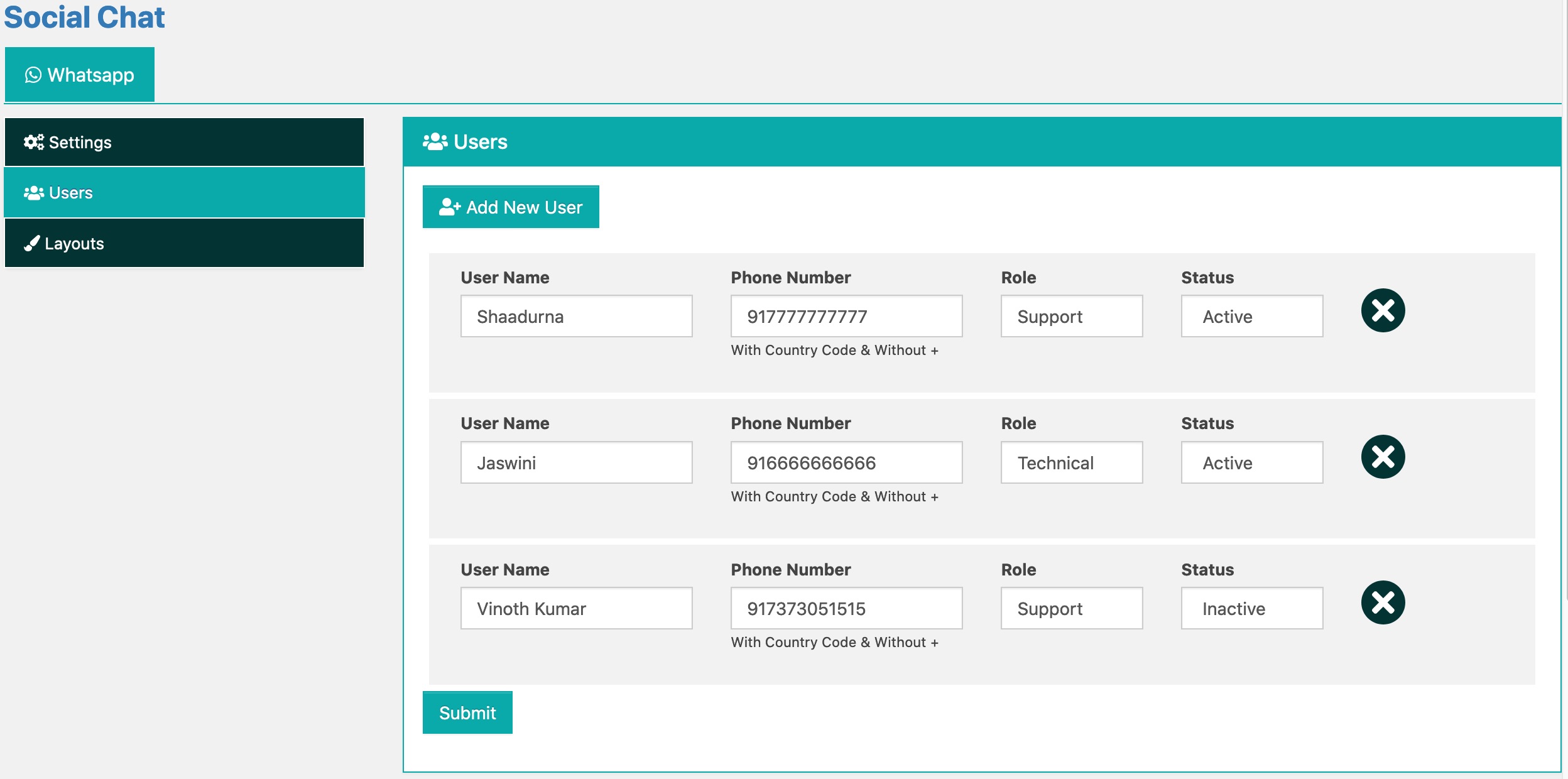This screenshot has height=779, width=1568.
Task: Change Jaswini's Technical role dropdown
Action: (1072, 462)
